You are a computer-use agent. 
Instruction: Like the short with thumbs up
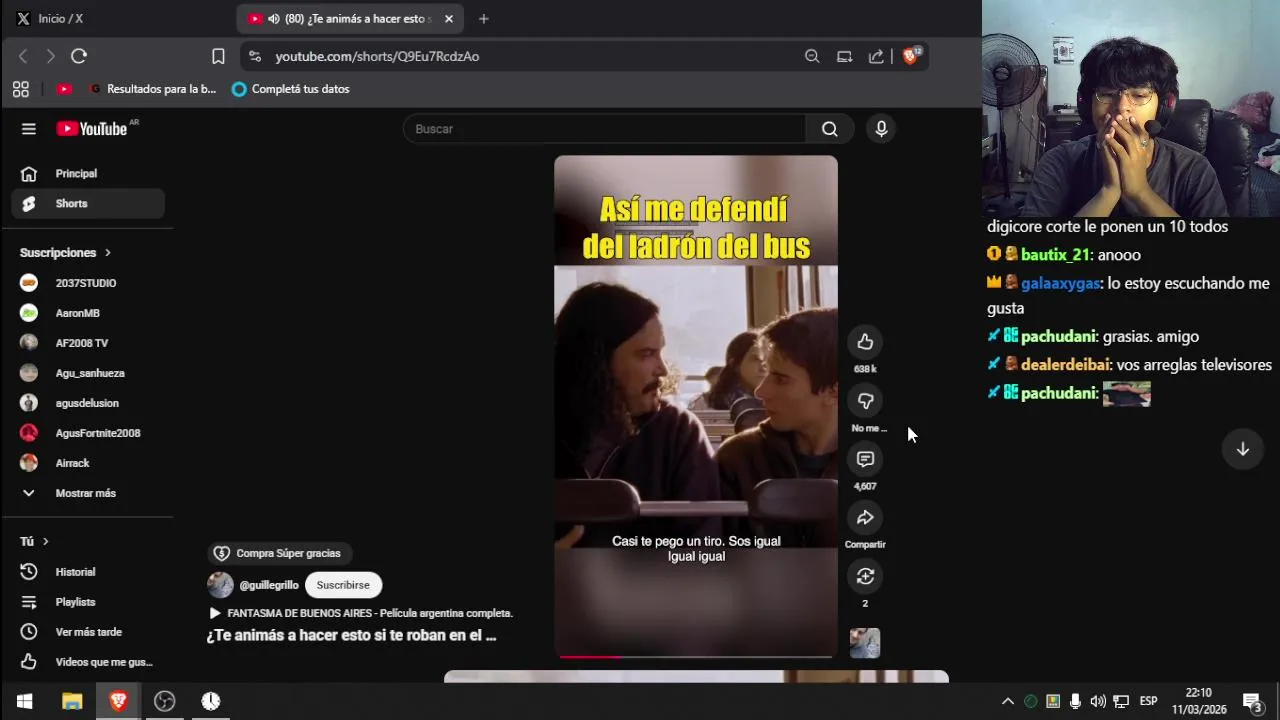pyautogui.click(x=865, y=342)
